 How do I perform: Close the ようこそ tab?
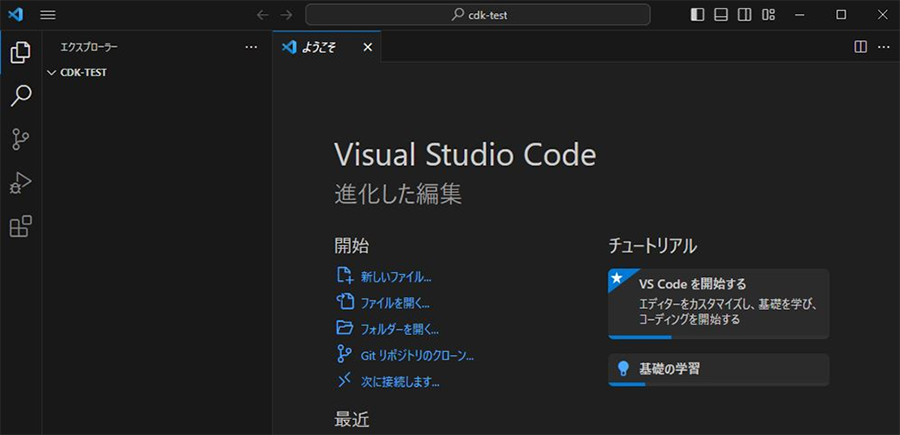tap(368, 47)
